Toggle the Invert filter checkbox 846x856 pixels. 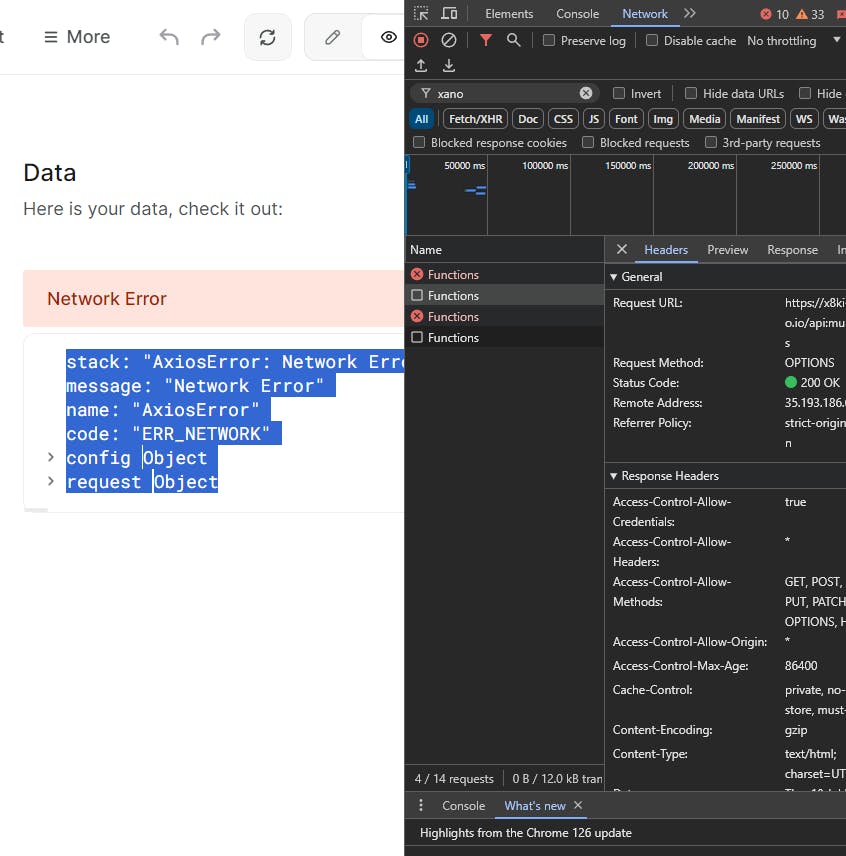619,93
